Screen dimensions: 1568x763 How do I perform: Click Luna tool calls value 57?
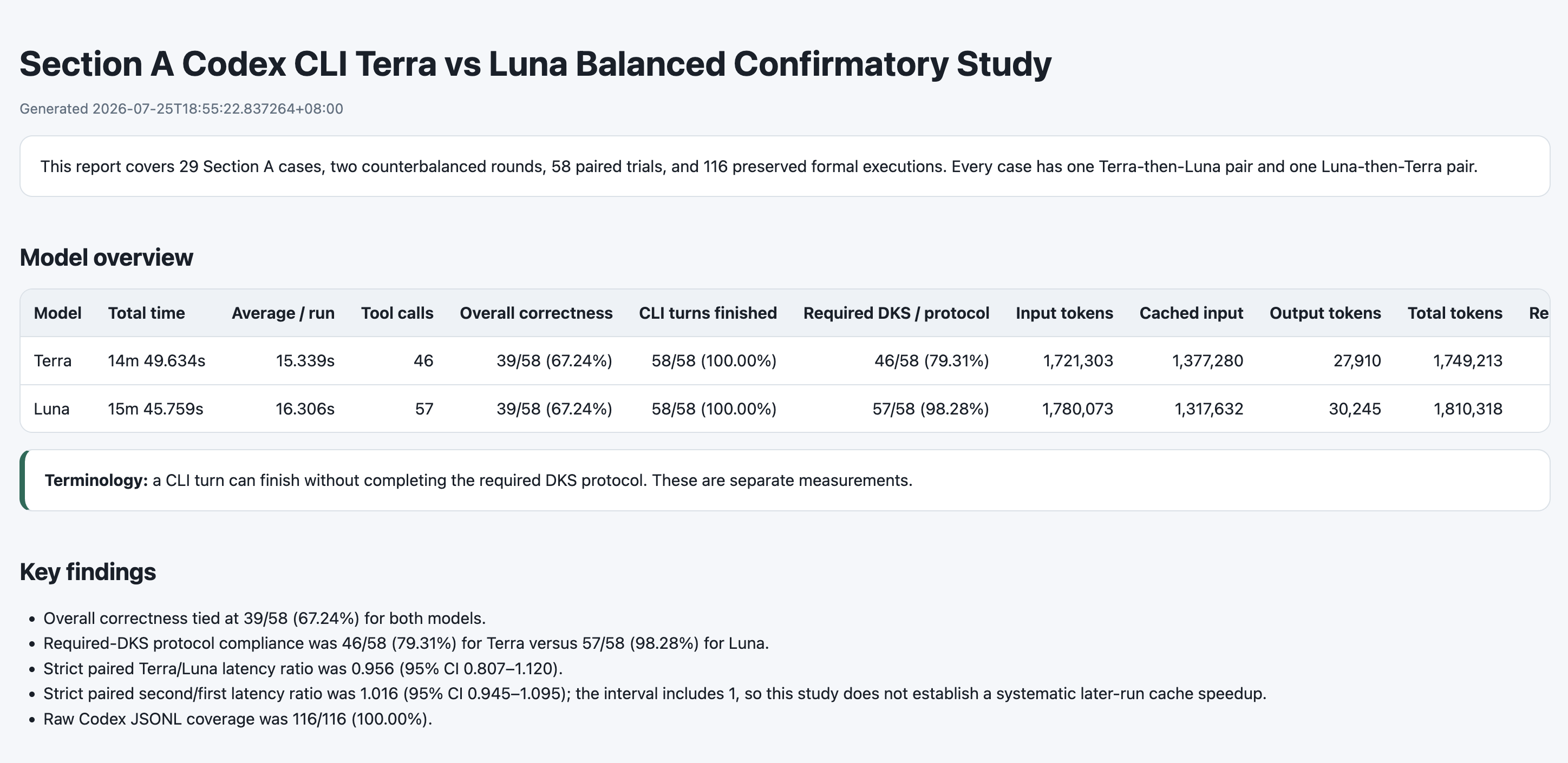click(423, 409)
